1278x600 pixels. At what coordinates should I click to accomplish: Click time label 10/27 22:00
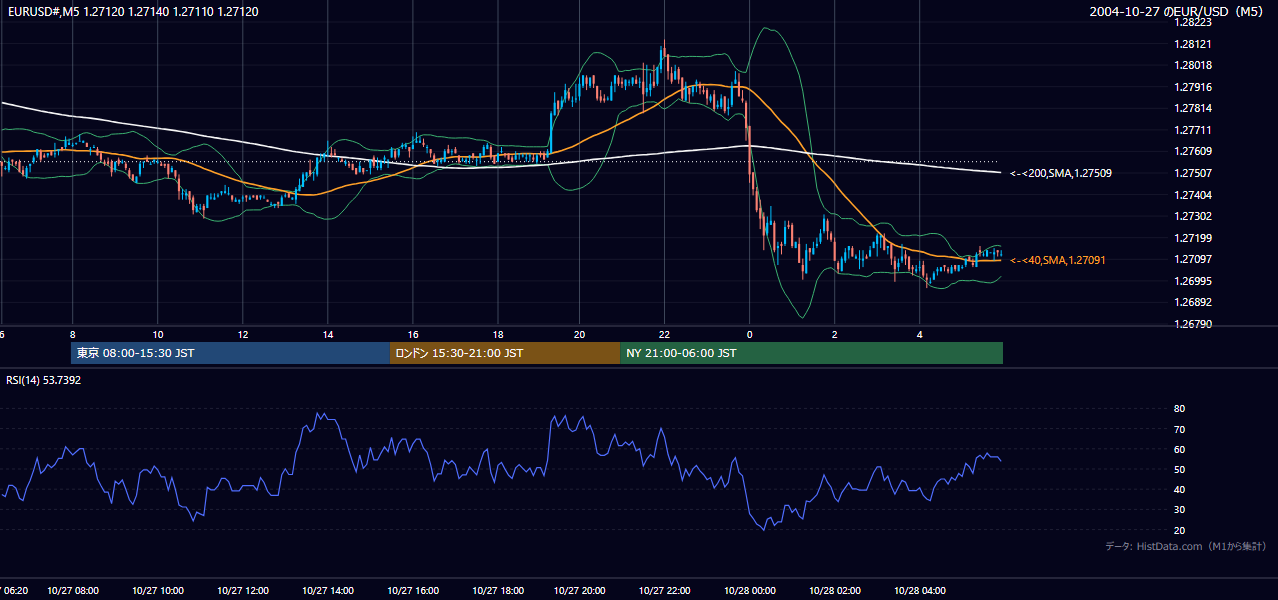tap(664, 591)
